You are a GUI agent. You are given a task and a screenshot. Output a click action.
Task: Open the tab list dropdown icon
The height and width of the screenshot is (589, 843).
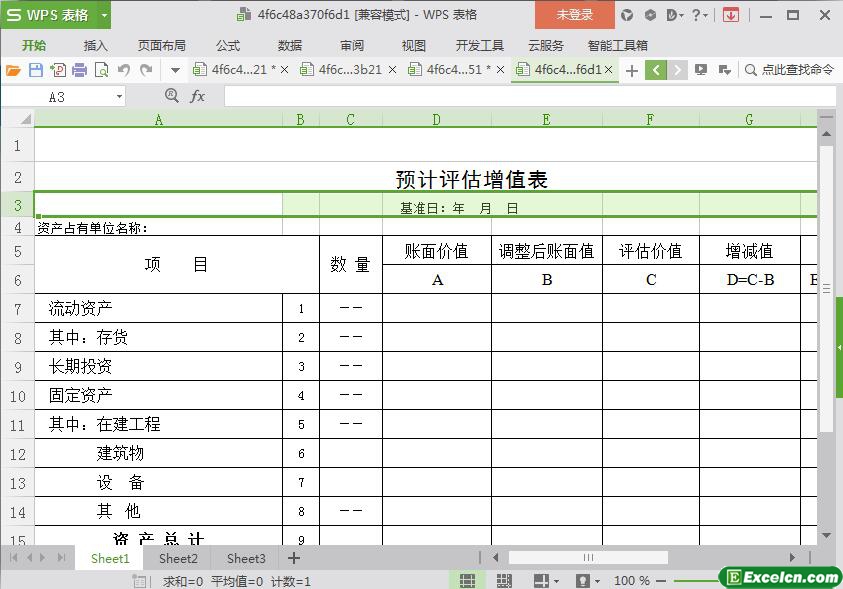coord(725,70)
